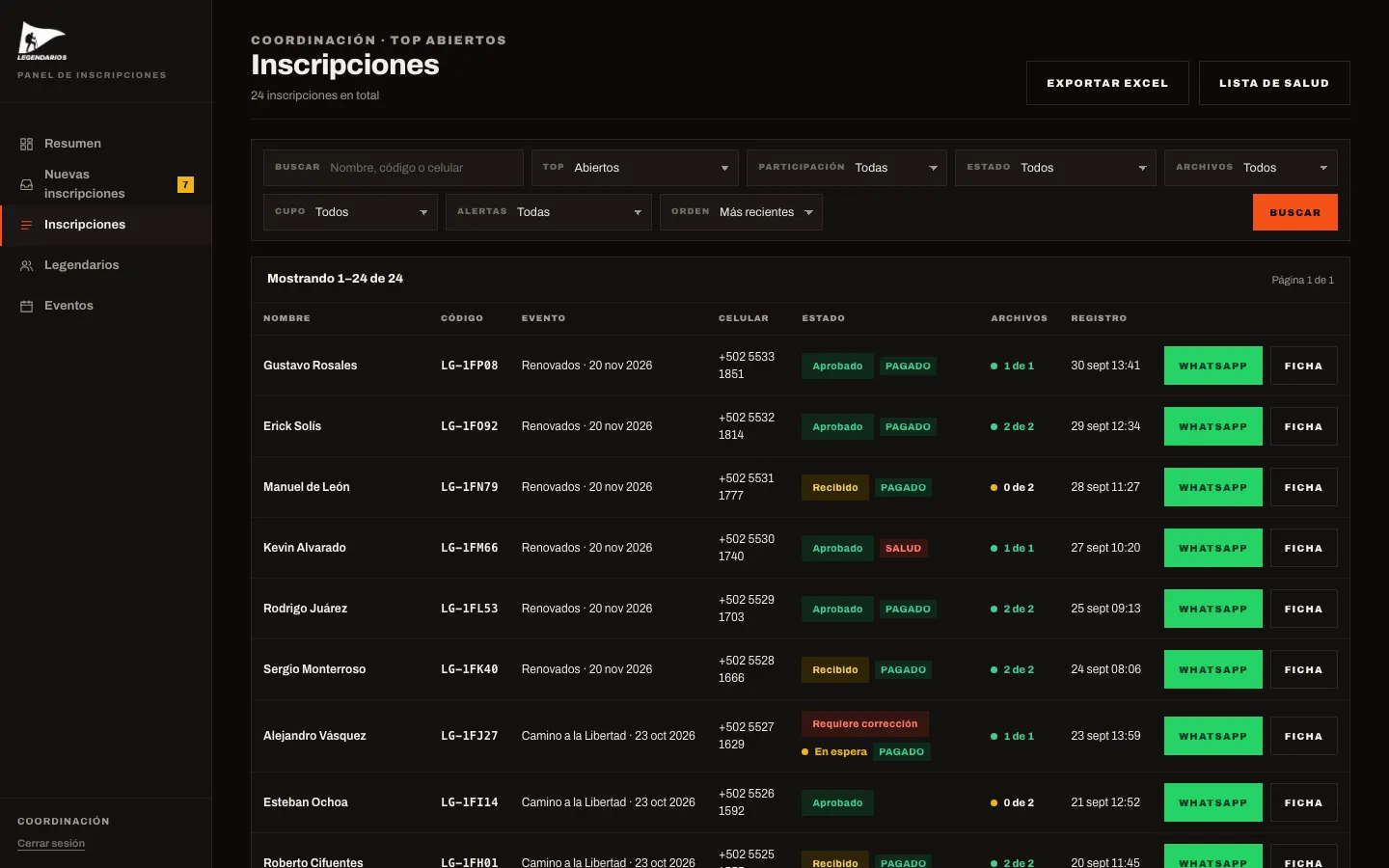Viewport: 1389px width, 868px height.
Task: Click the Recibido badge for Sergio Monterroso
Action: [835, 669]
